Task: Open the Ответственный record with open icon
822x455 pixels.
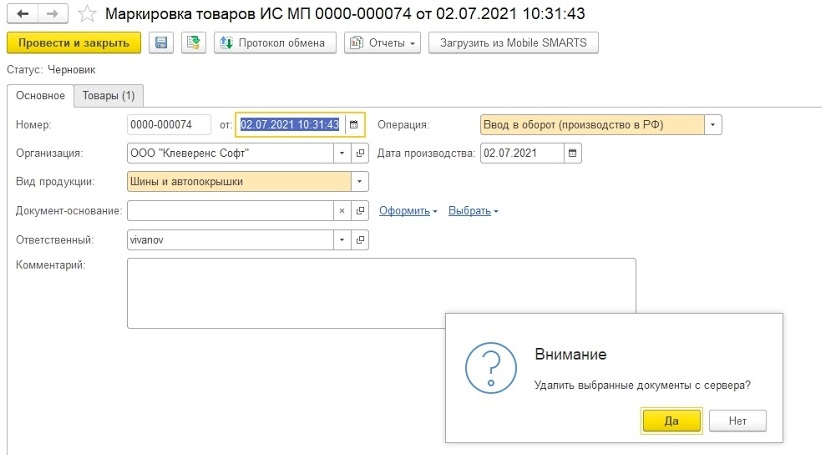Action: click(360, 240)
